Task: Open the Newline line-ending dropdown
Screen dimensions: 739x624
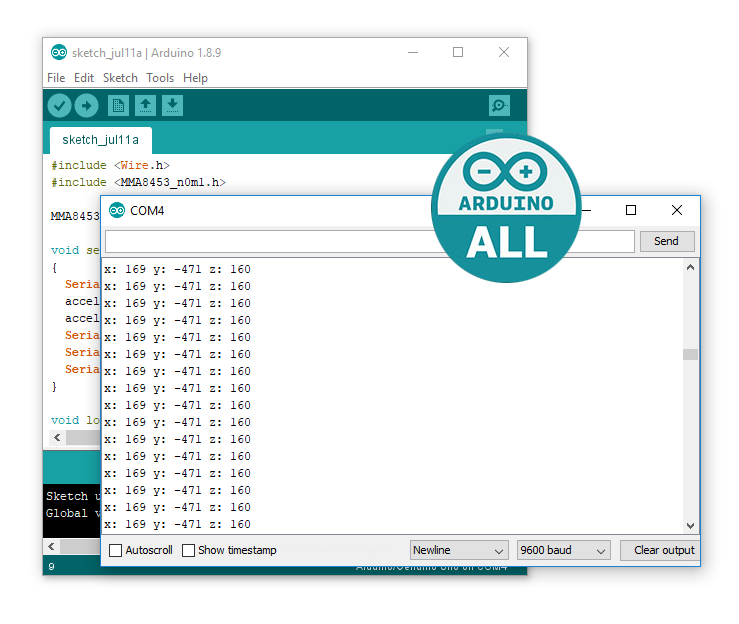Action: (x=459, y=550)
